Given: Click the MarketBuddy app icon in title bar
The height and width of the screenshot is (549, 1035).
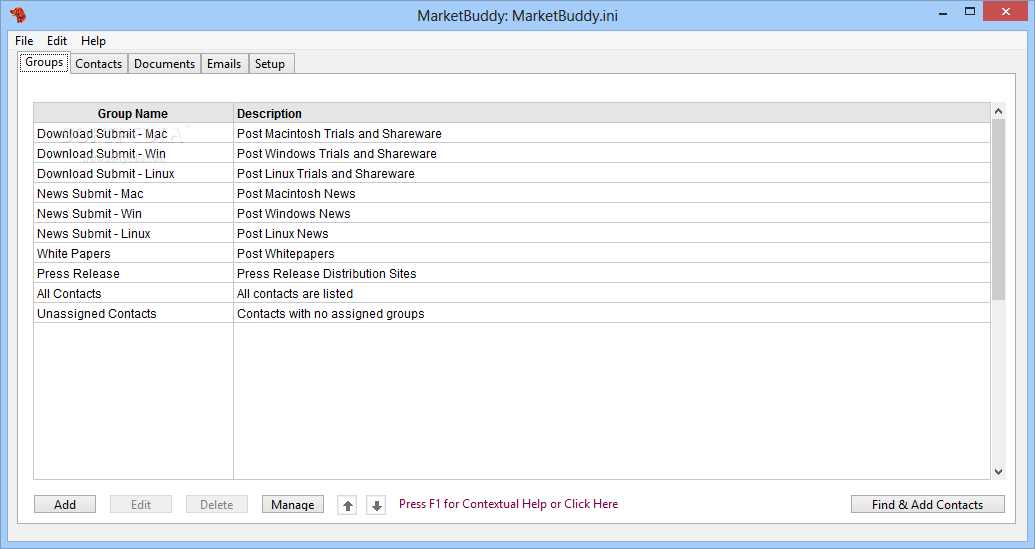Looking at the screenshot, I should (18, 15).
